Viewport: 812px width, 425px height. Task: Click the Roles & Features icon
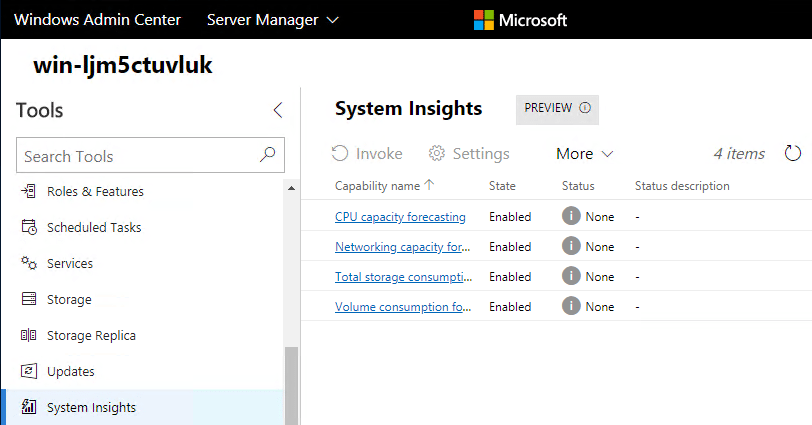[x=28, y=191]
